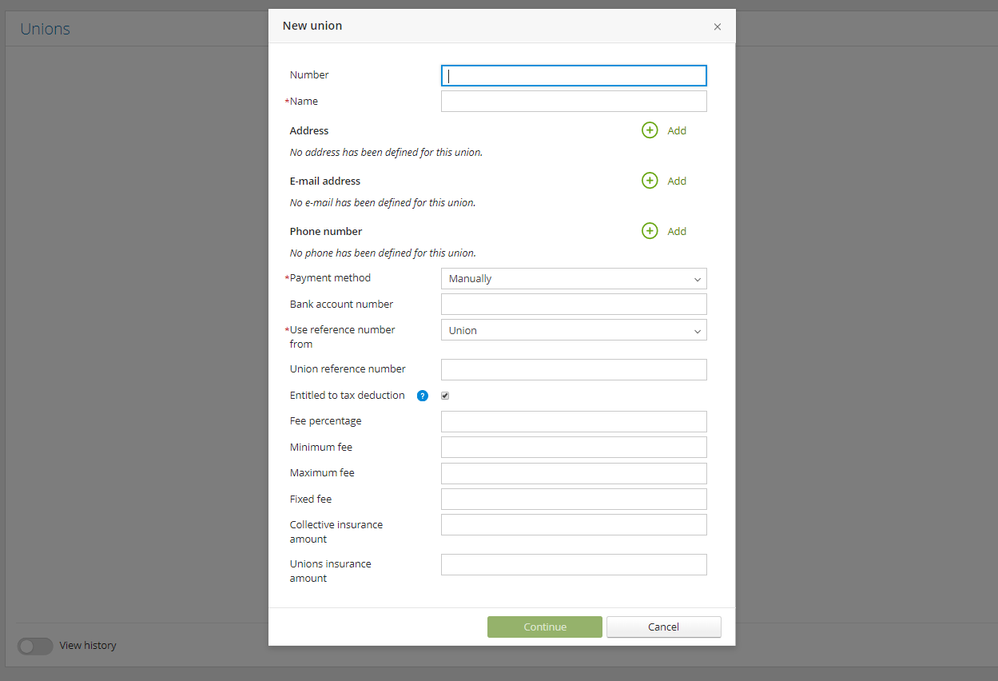
Task: Enter the Fee percentage field
Action: [573, 422]
